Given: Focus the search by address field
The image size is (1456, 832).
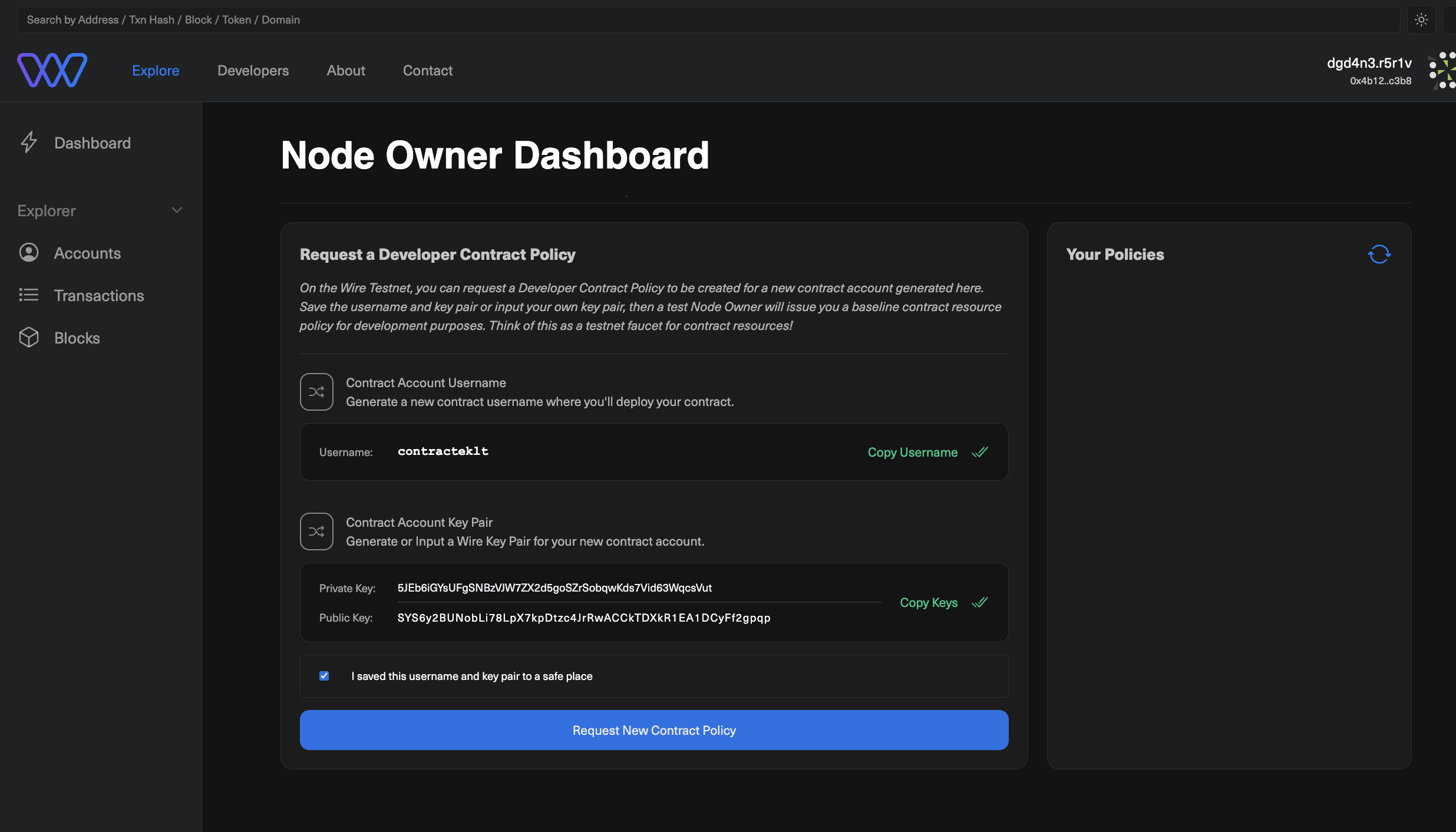Looking at the screenshot, I should (x=708, y=20).
